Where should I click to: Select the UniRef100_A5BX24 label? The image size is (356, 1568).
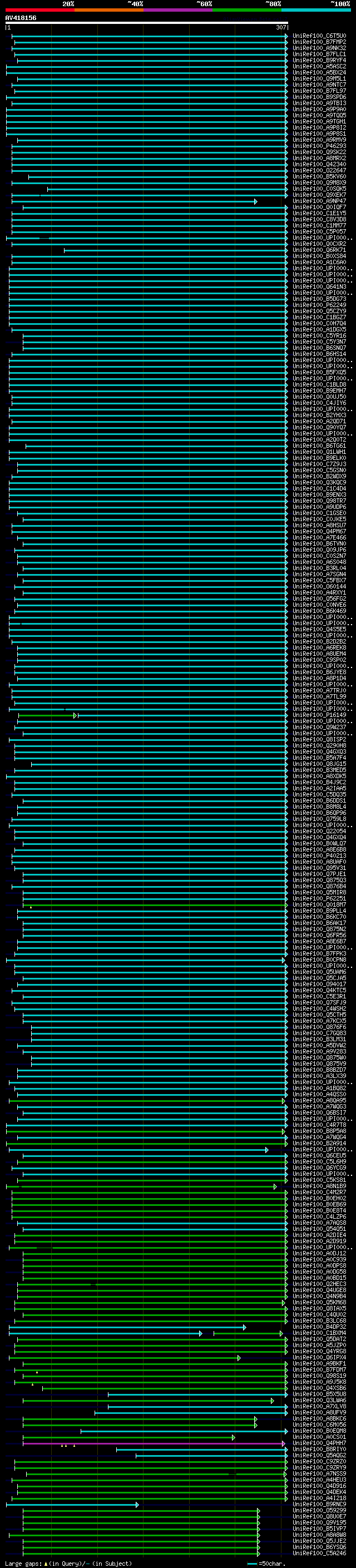[x=319, y=72]
